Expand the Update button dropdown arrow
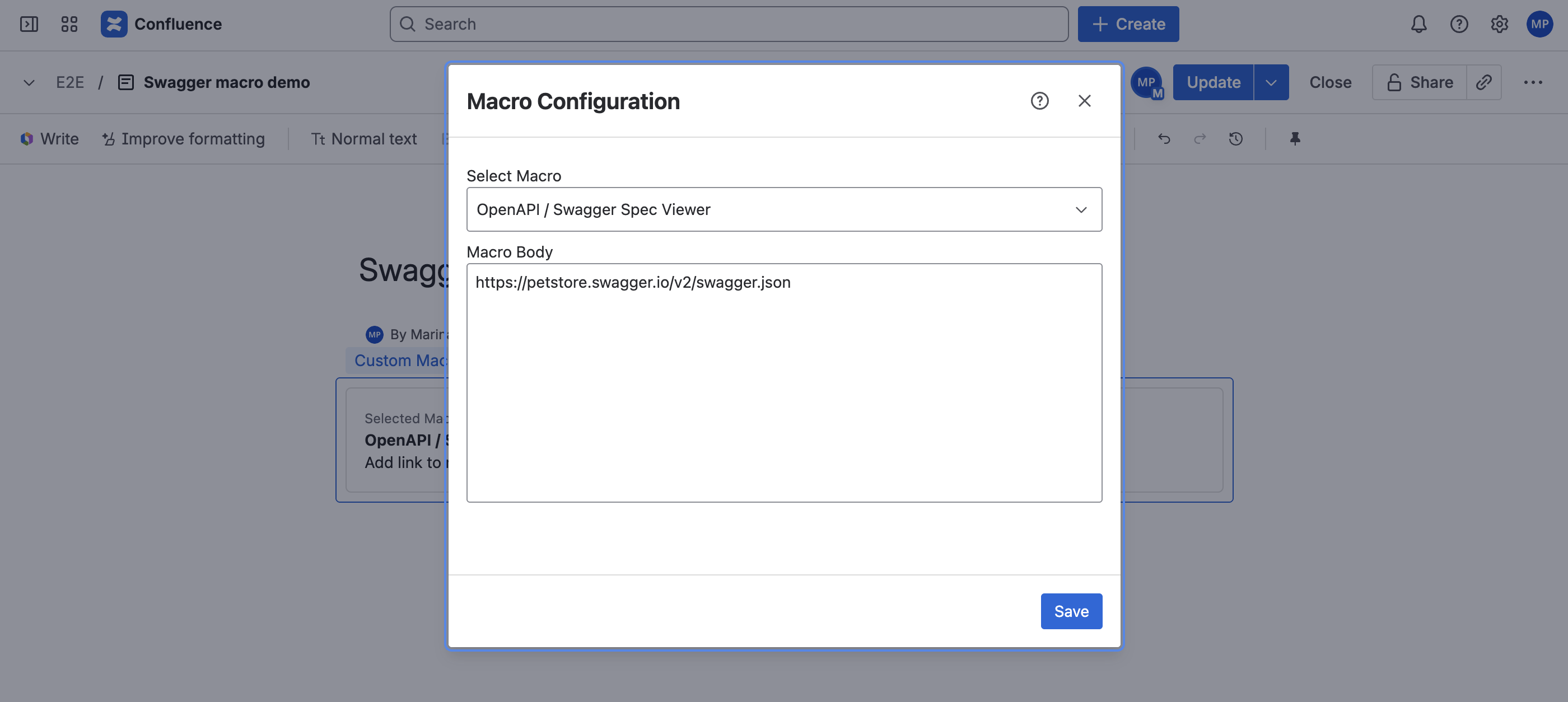The height and width of the screenshot is (702, 1568). pos(1271,82)
